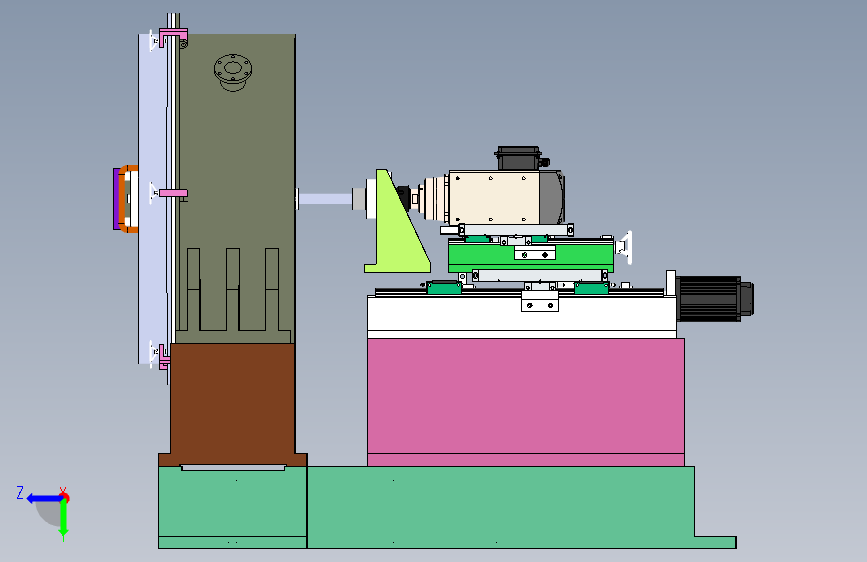This screenshot has height=562, width=867.
Task: Pick the circular flange on the column
Action: [233, 72]
